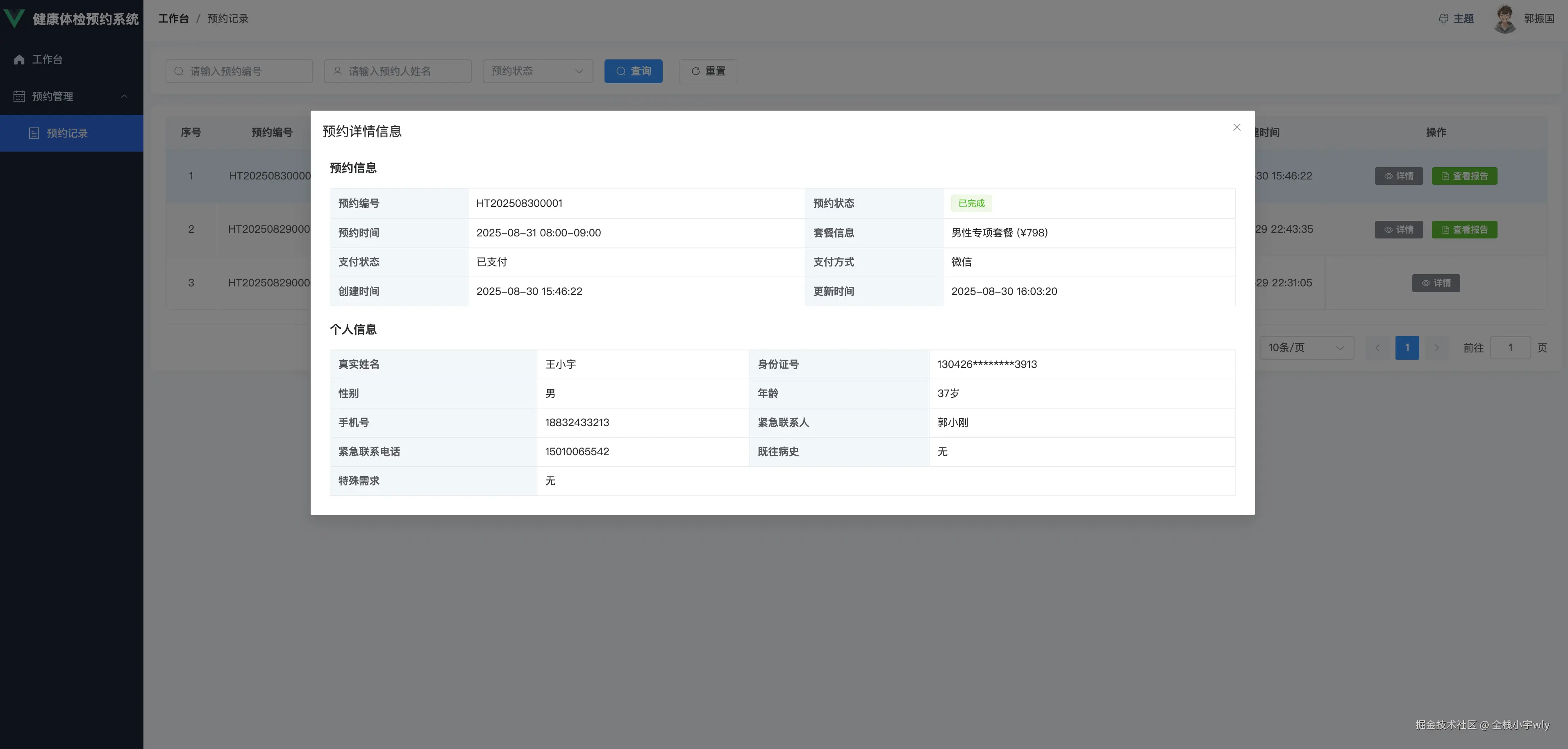Click the green Vue logo icon
This screenshot has width=1568, height=749.
tap(14, 18)
